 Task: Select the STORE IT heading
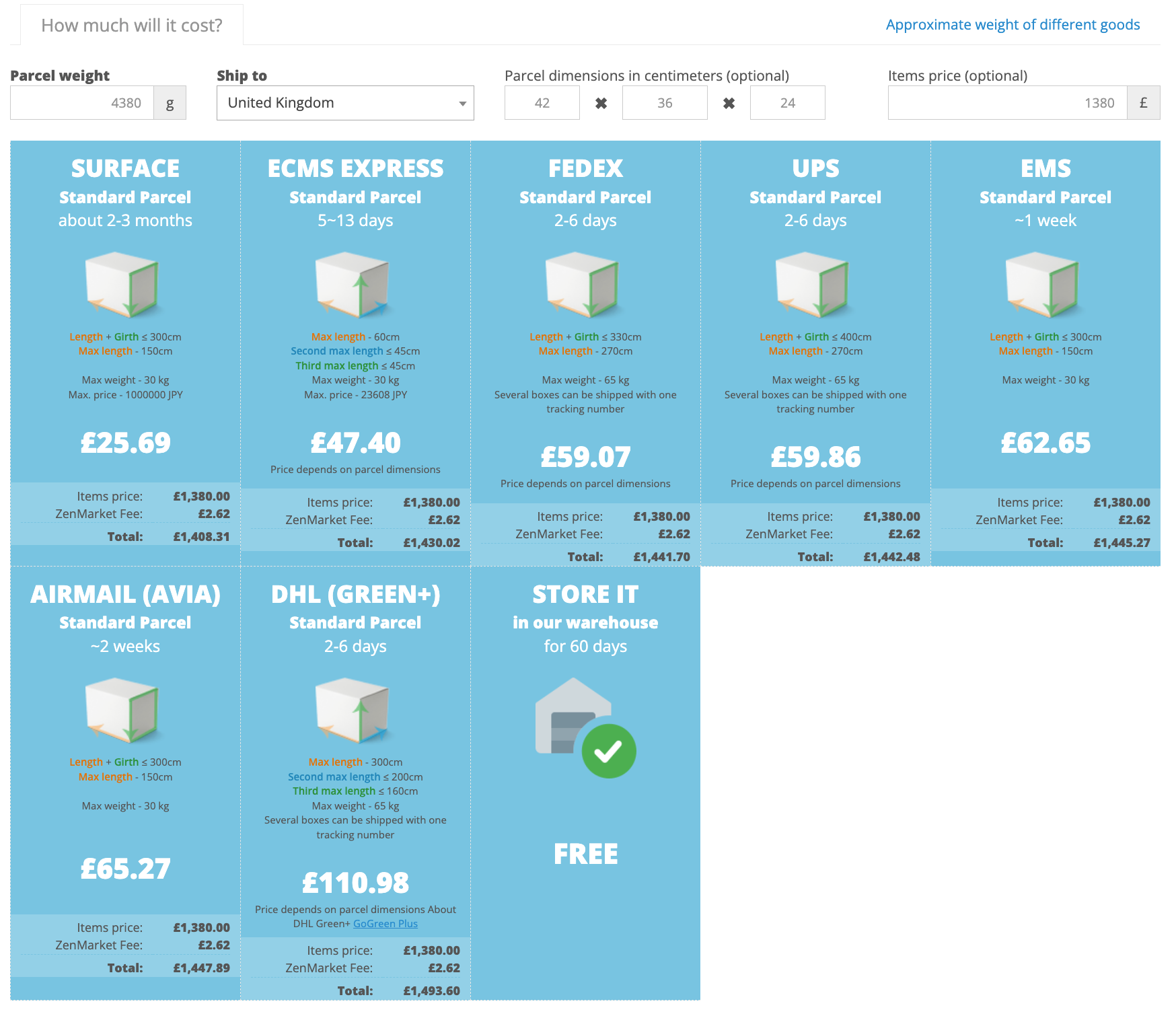[x=586, y=594]
